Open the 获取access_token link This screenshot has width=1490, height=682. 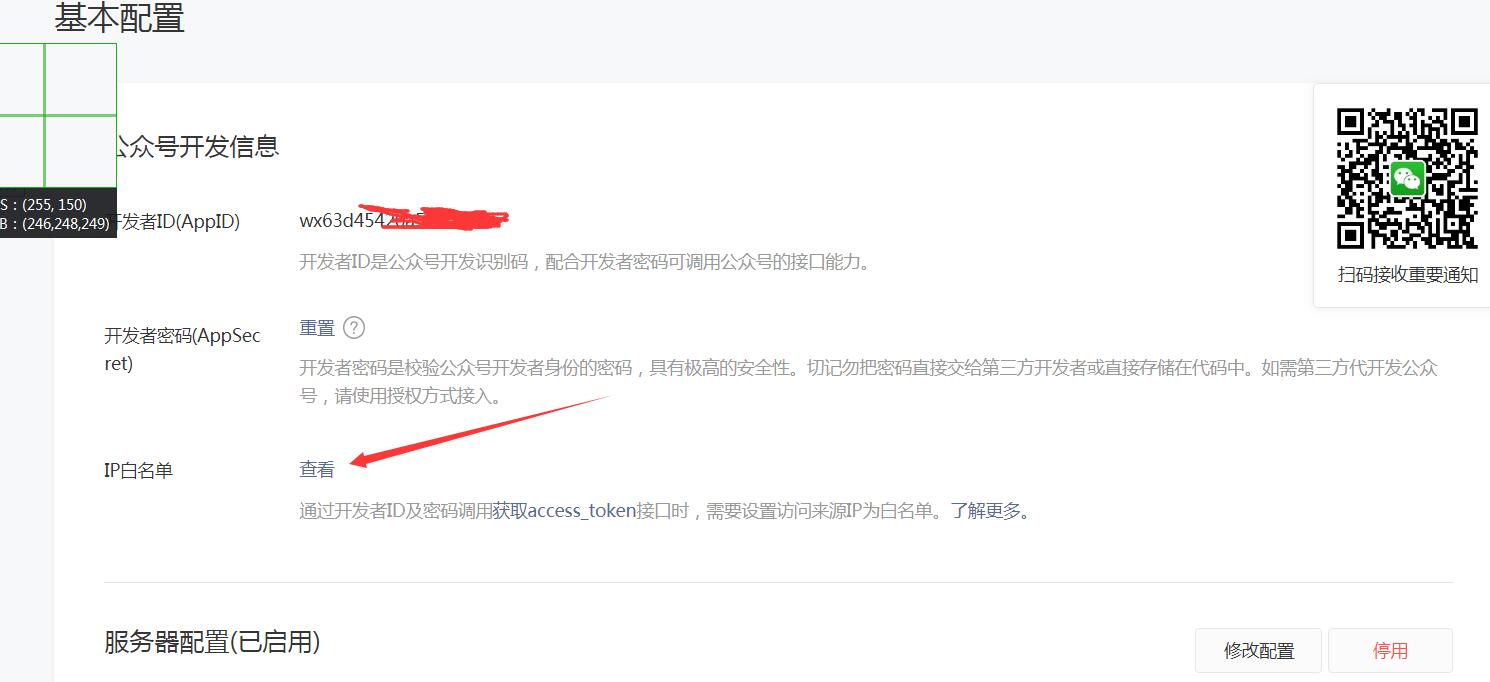[564, 511]
